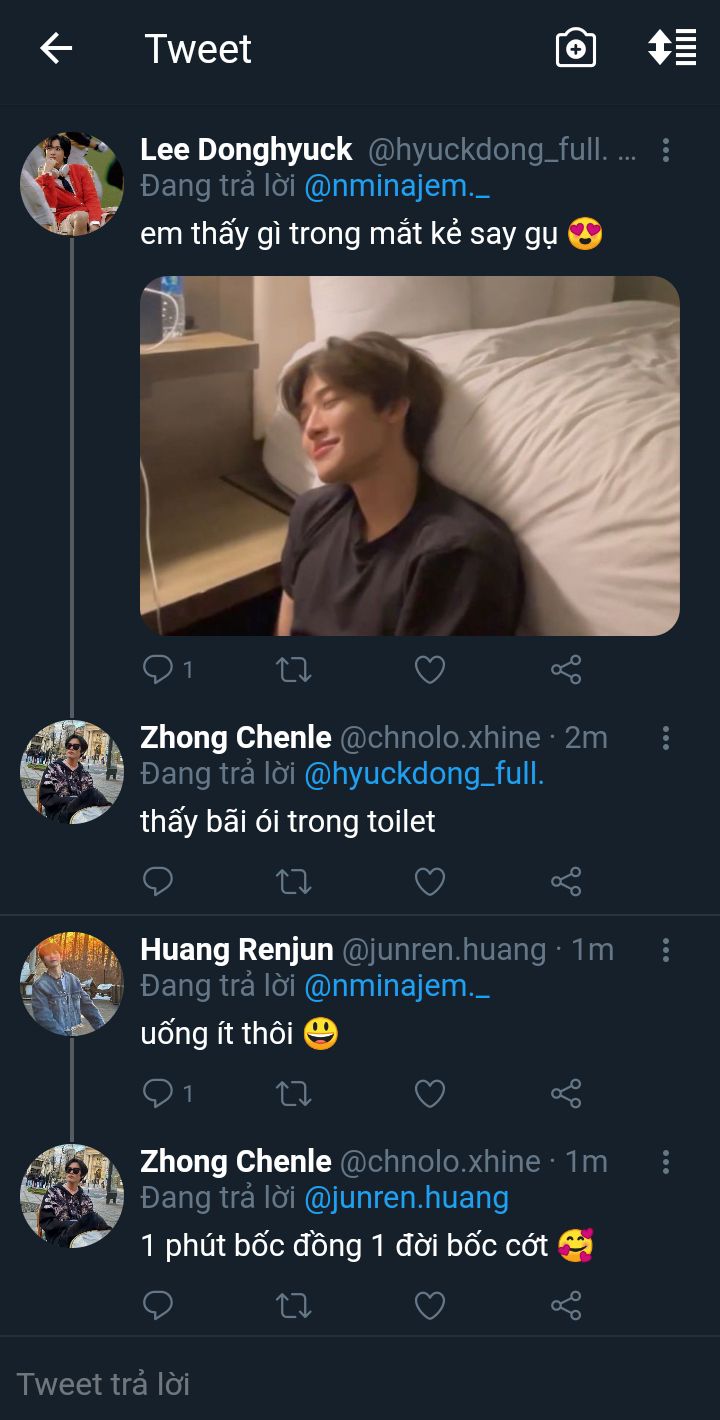
Task: Retweet Huang Renjun's reply
Action: coord(294,1093)
